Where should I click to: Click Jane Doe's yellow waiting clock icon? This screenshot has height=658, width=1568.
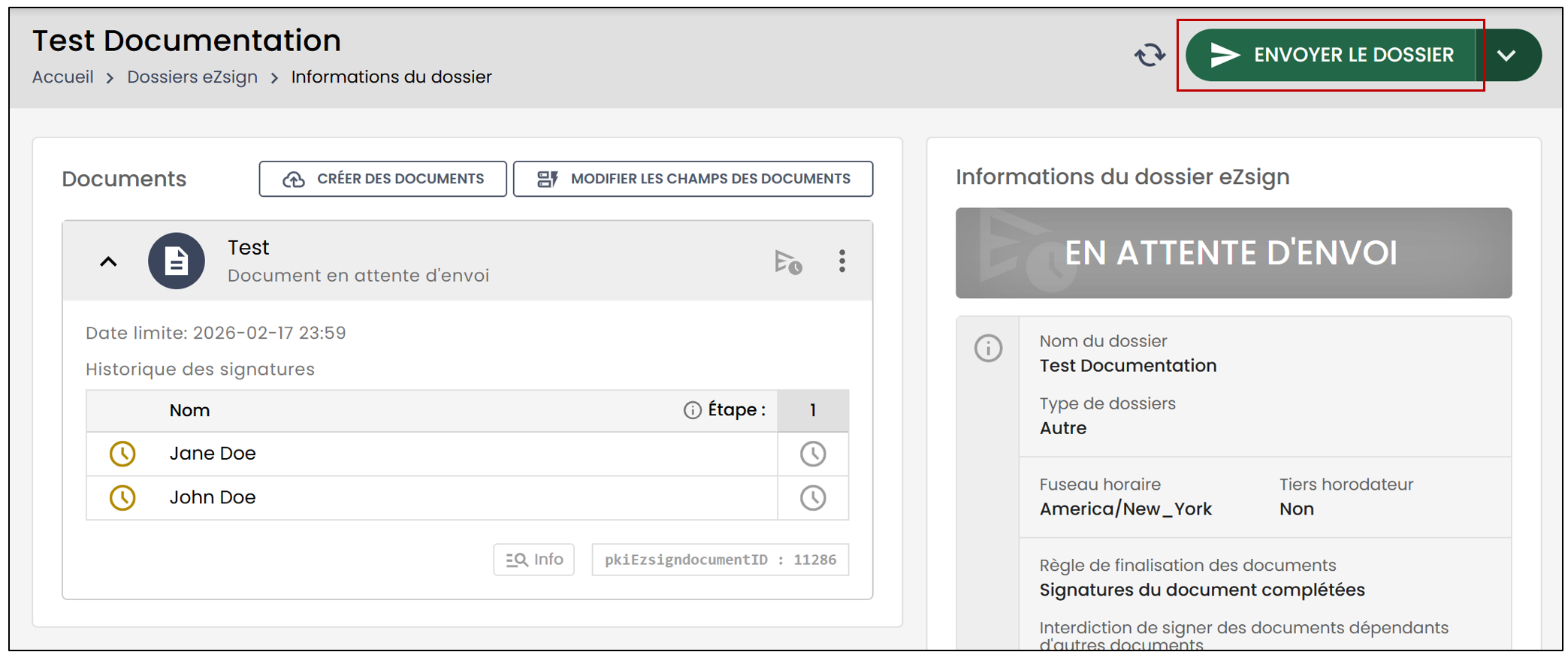click(x=122, y=454)
